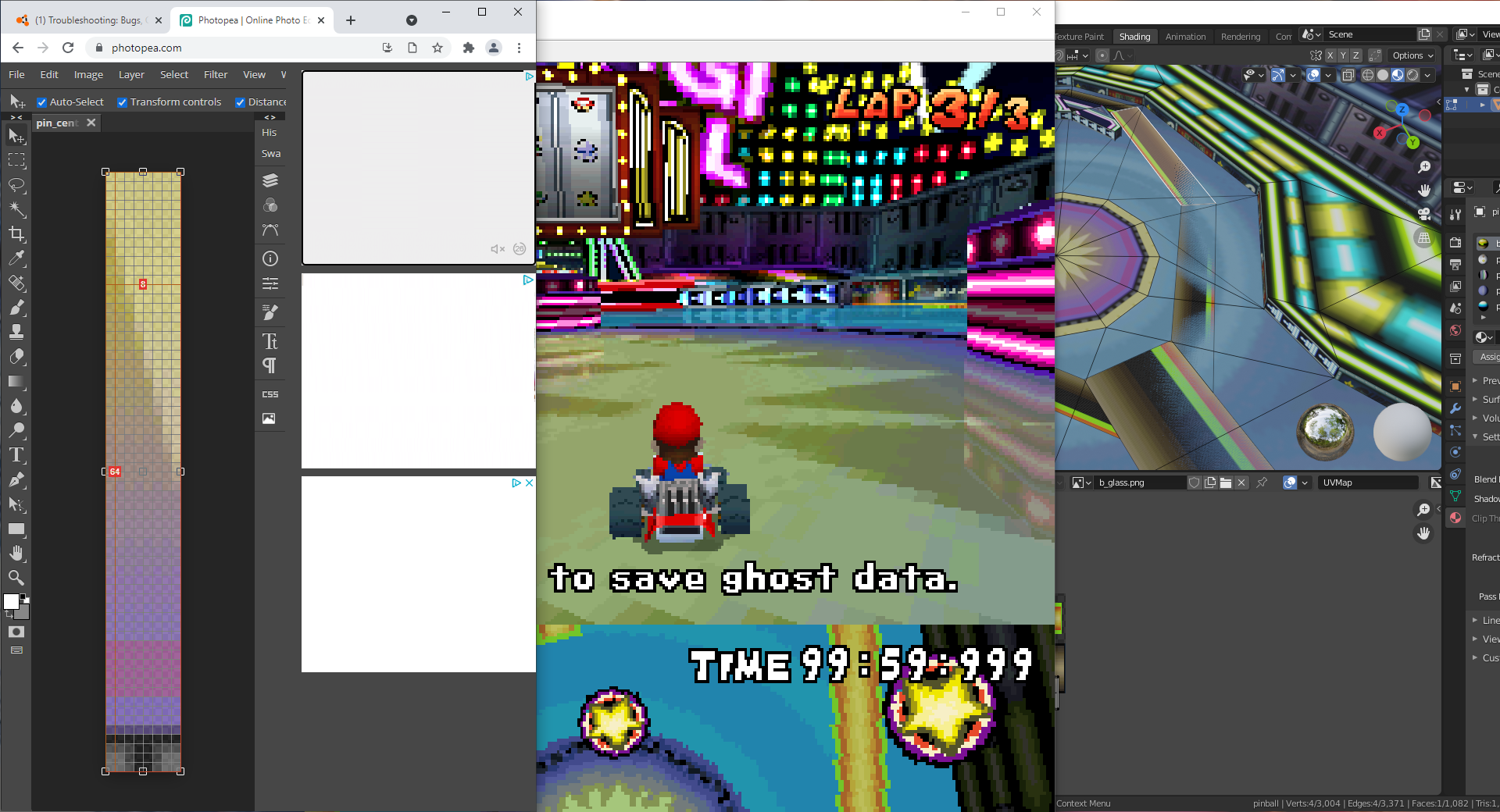Viewport: 1500px width, 812px height.
Task: Switch to rendered shading in Blender
Action: (1412, 75)
